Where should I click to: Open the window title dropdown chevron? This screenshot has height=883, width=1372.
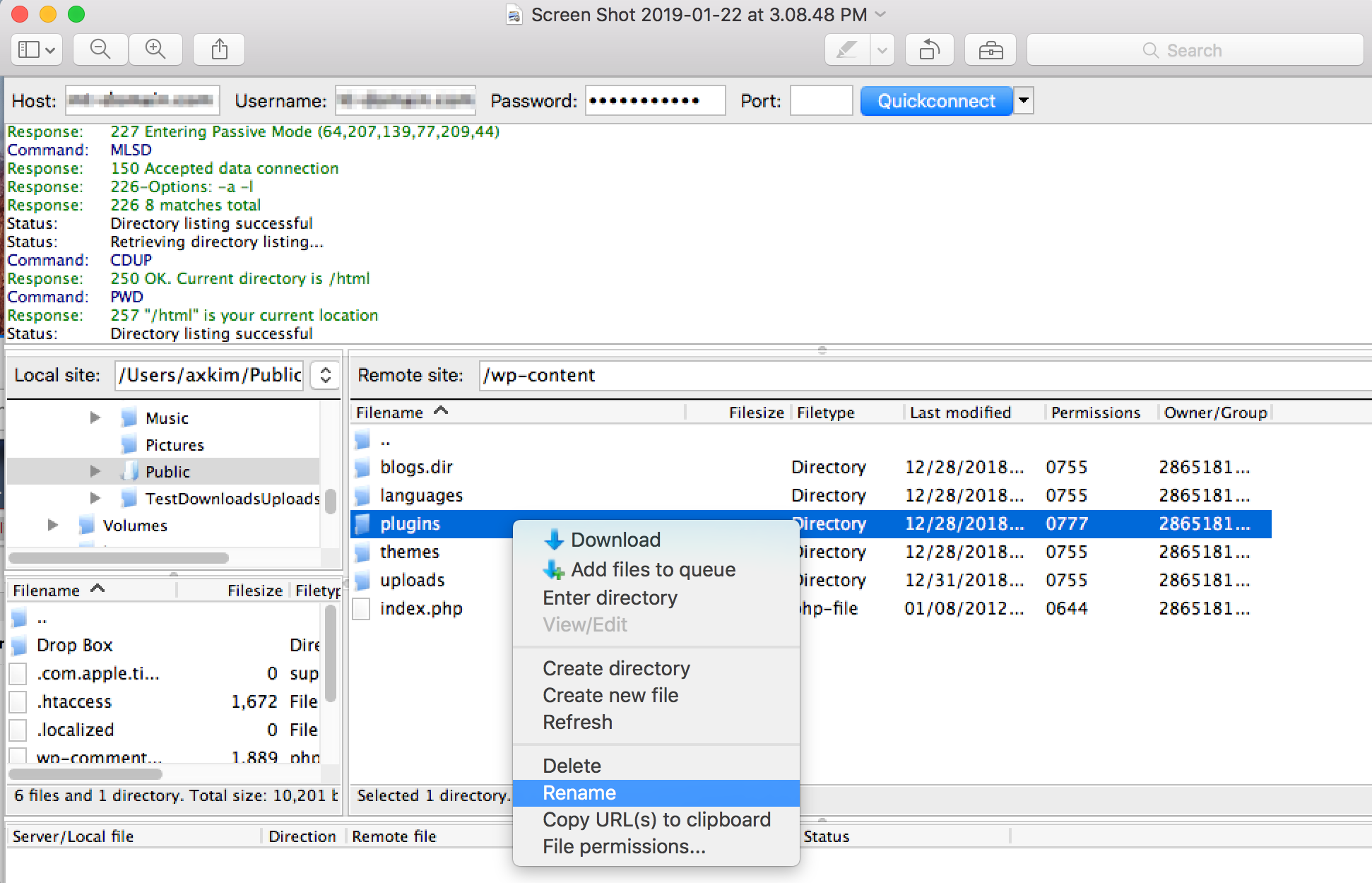[x=881, y=14]
